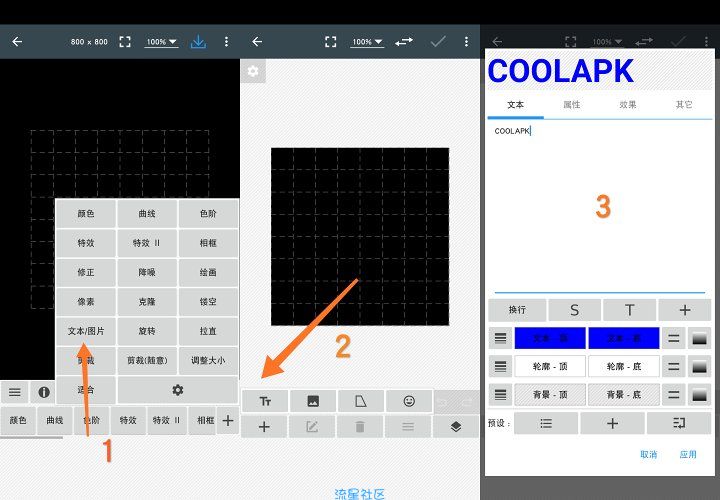The height and width of the screenshot is (500, 720).
Task: Open the 100% zoom dropdown in left screen
Action: tap(162, 42)
